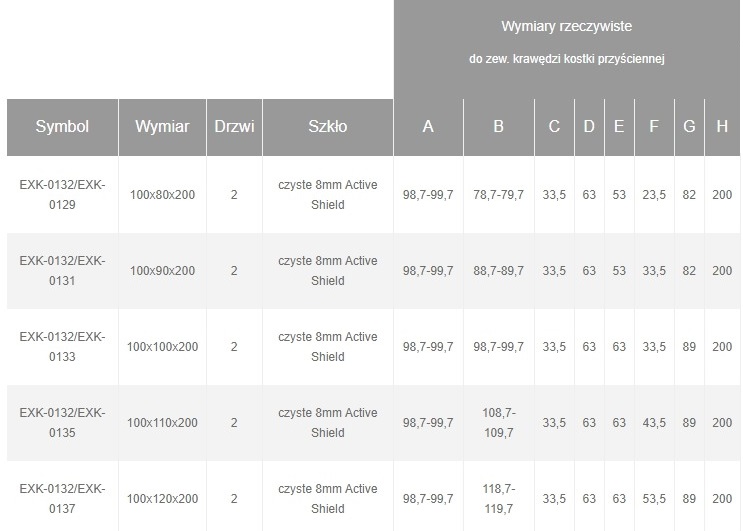
Task: Select the Drzwi column header
Action: point(234,127)
